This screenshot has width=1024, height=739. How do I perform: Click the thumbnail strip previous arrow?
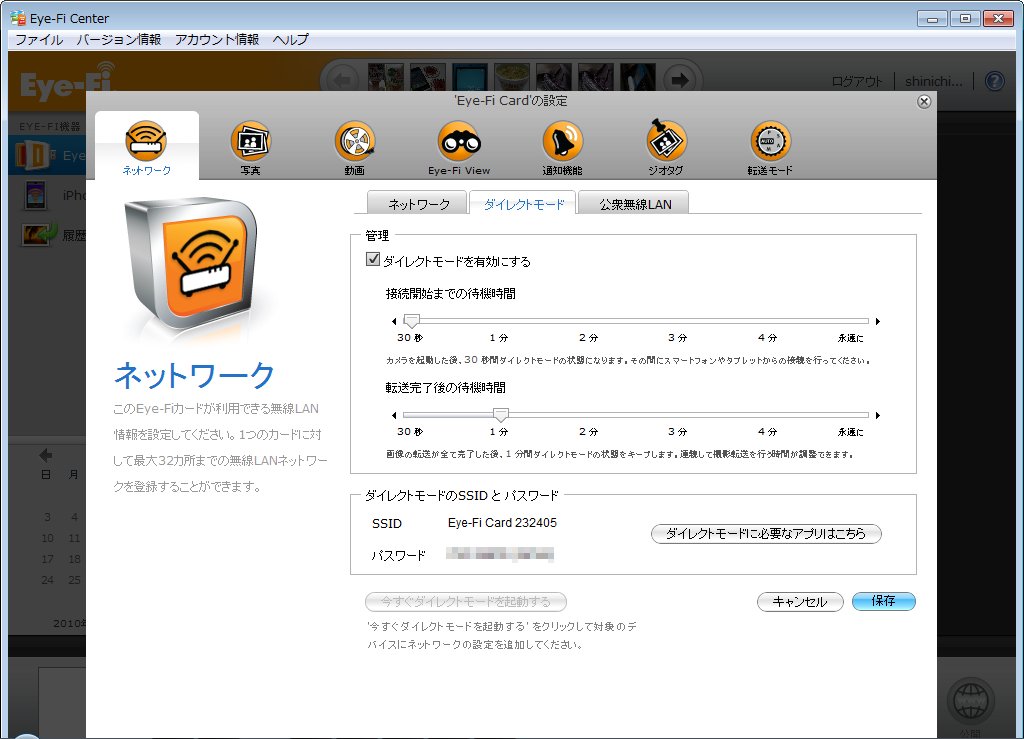coord(342,80)
